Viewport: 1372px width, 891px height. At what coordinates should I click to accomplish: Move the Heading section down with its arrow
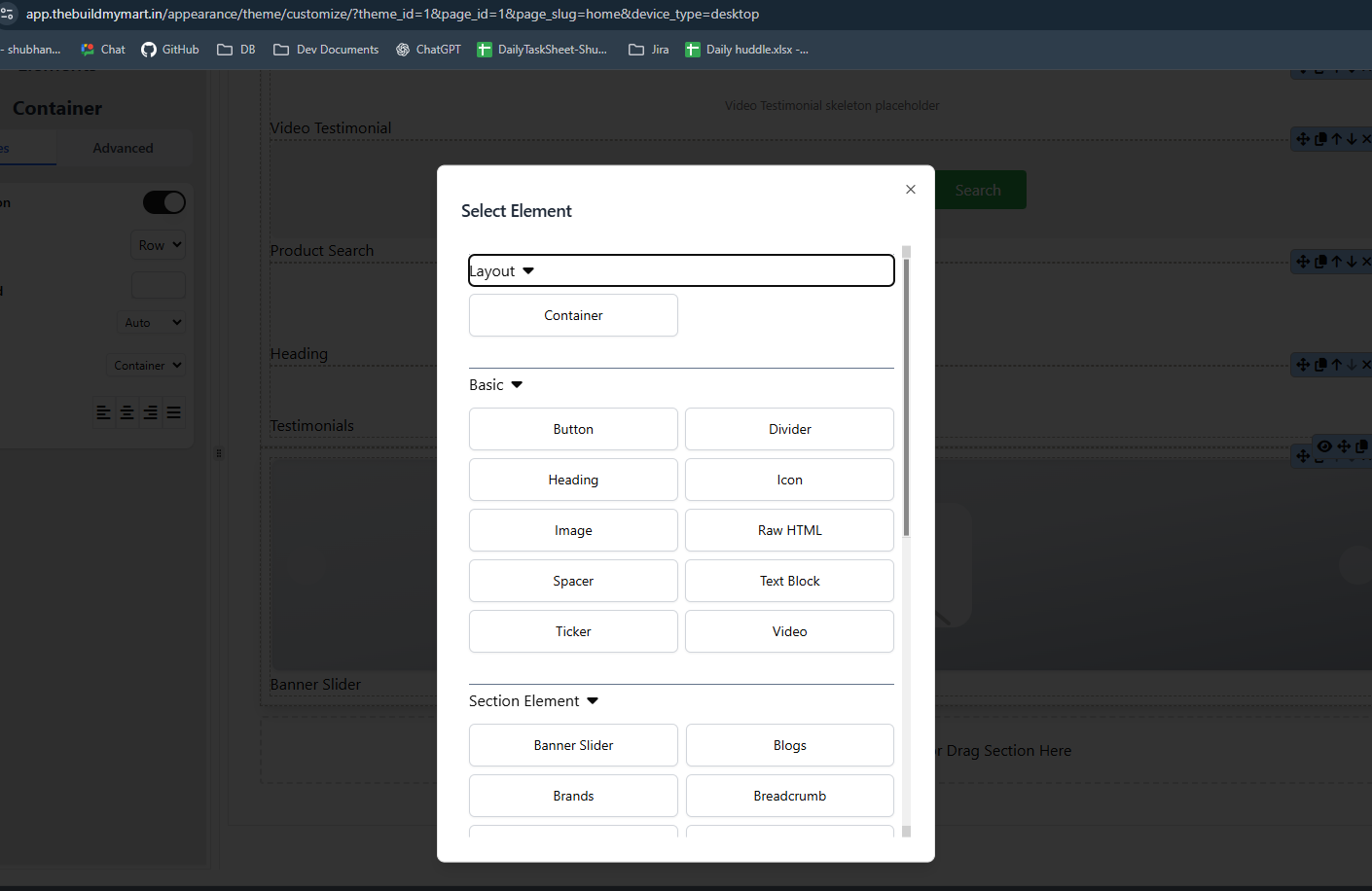tap(1352, 365)
